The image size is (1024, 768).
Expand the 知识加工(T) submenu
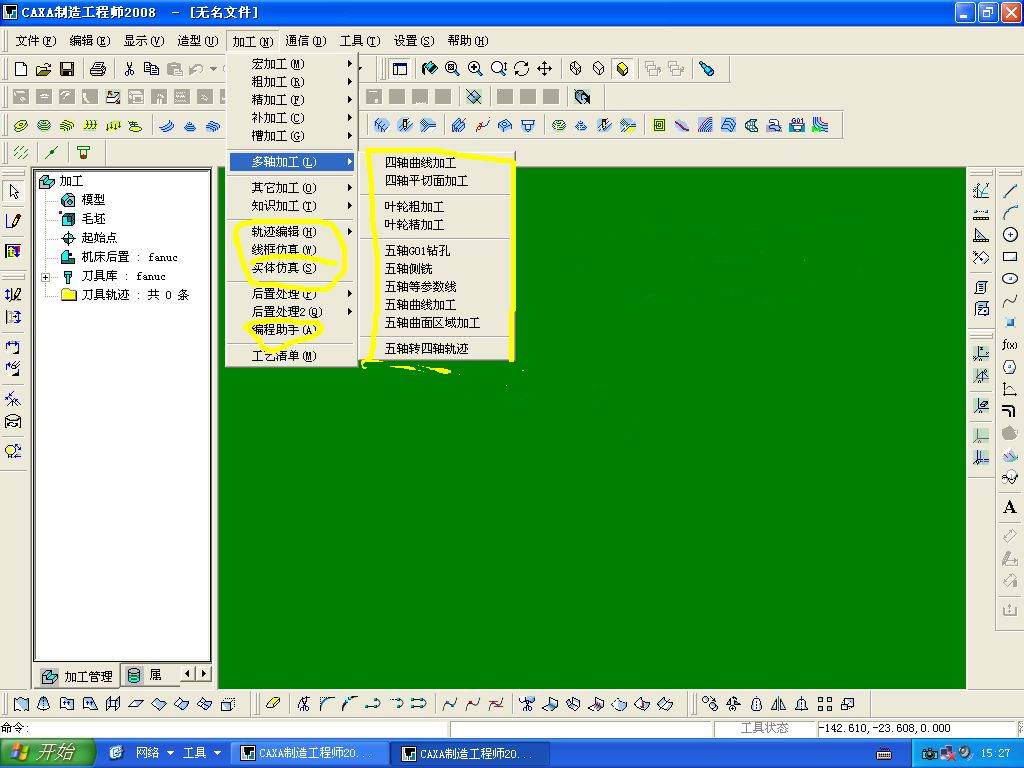click(291, 206)
